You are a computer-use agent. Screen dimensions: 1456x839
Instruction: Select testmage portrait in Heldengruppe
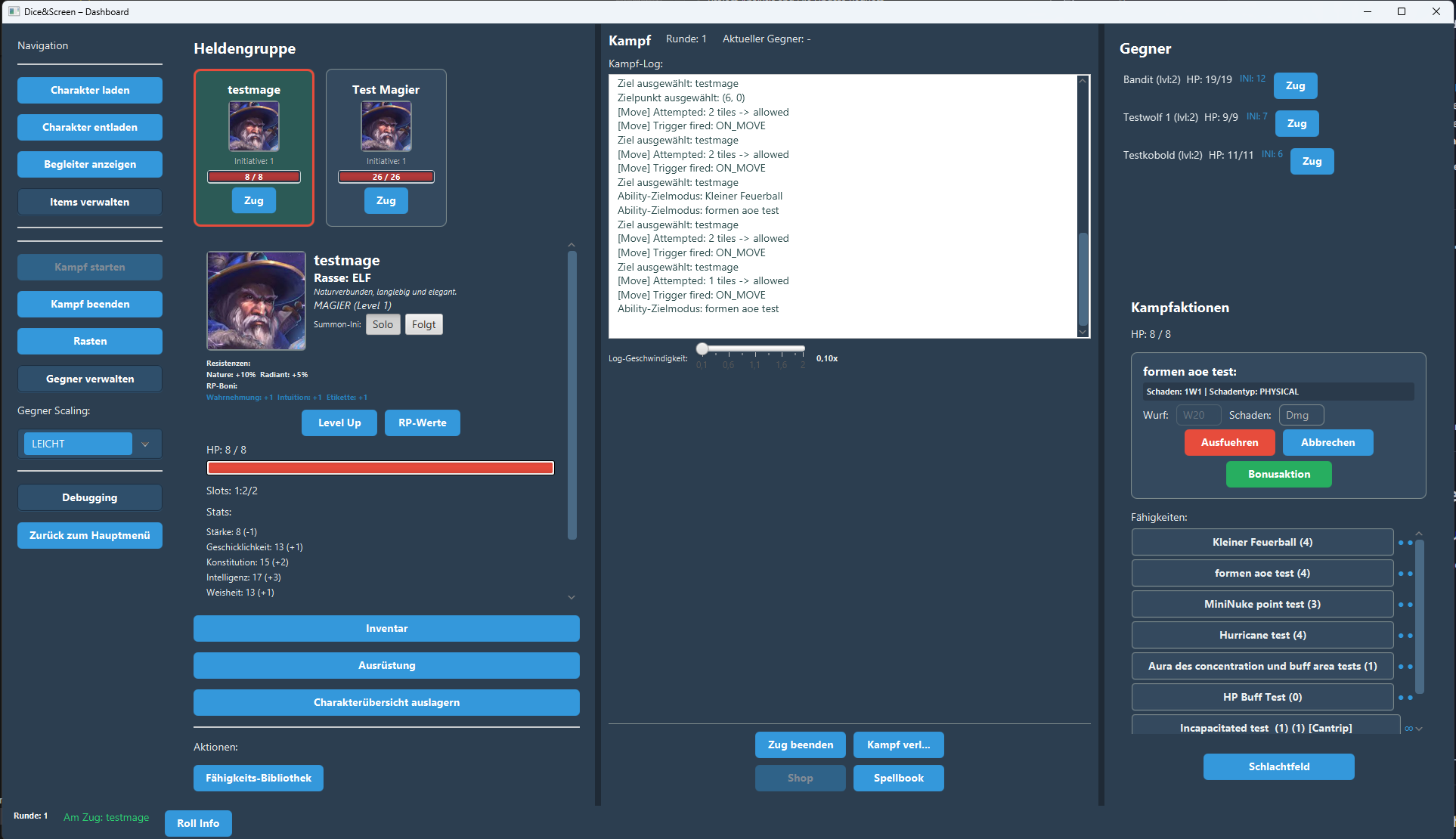click(254, 127)
